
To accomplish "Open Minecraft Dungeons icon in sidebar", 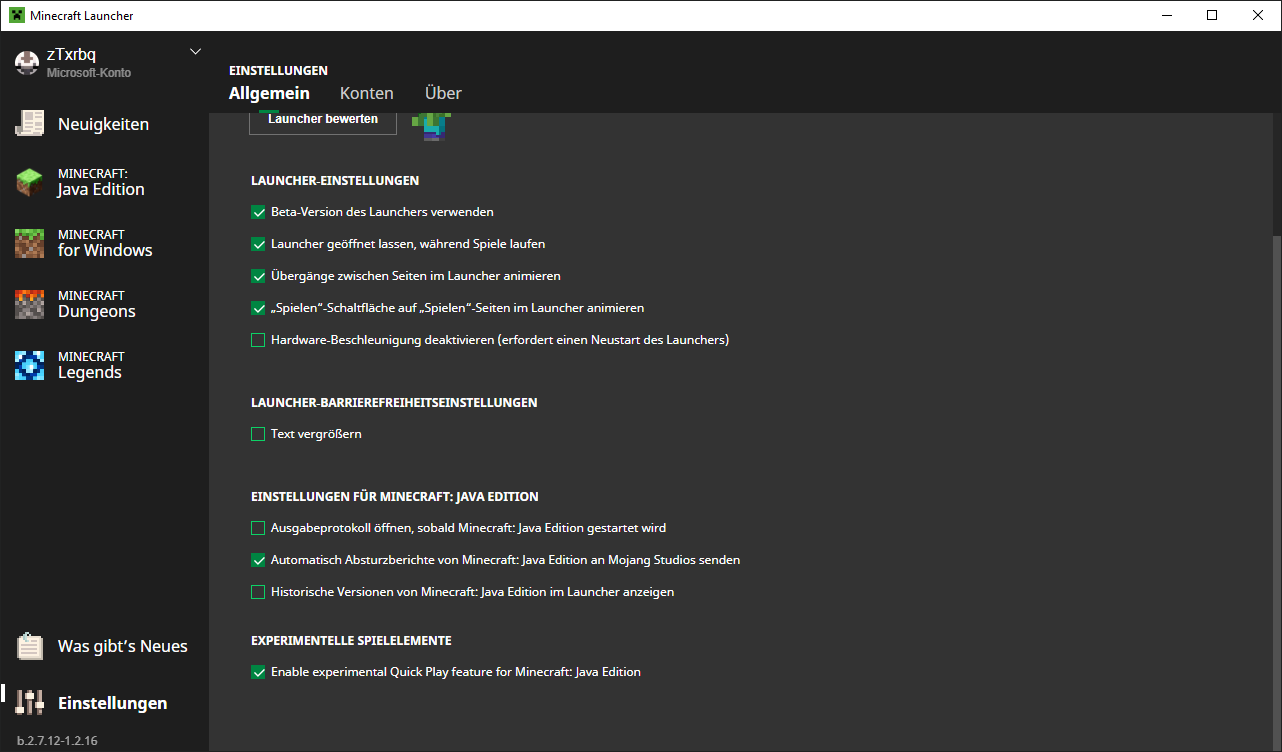I will pos(30,304).
